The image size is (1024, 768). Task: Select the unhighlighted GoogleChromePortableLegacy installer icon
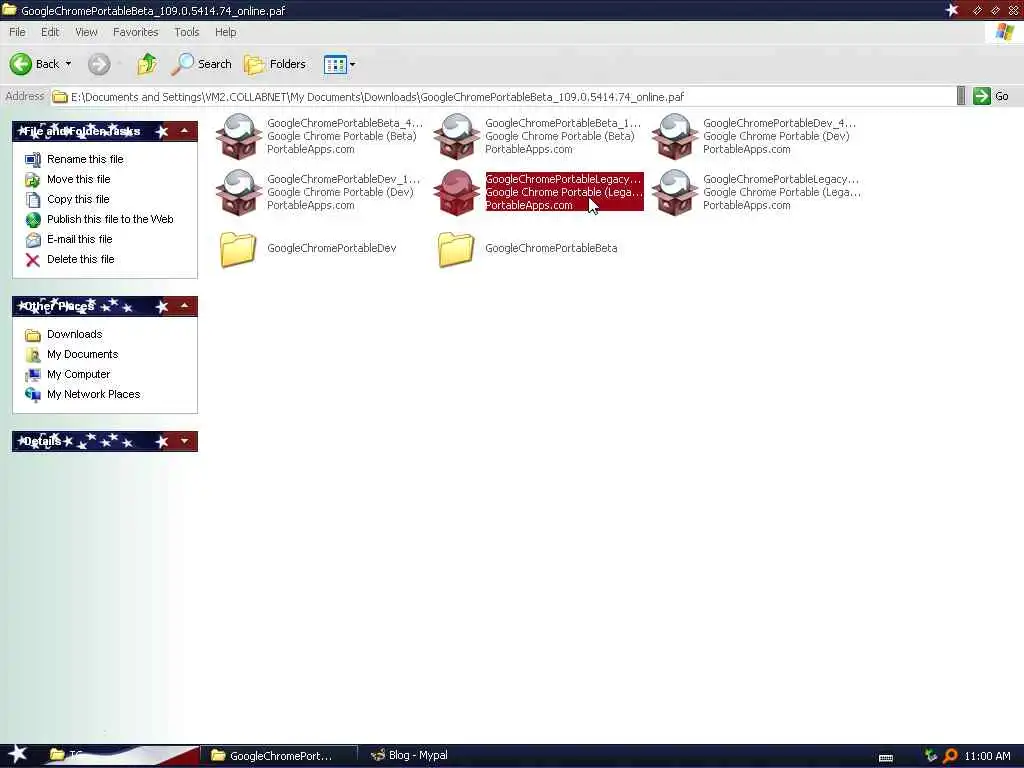675,192
